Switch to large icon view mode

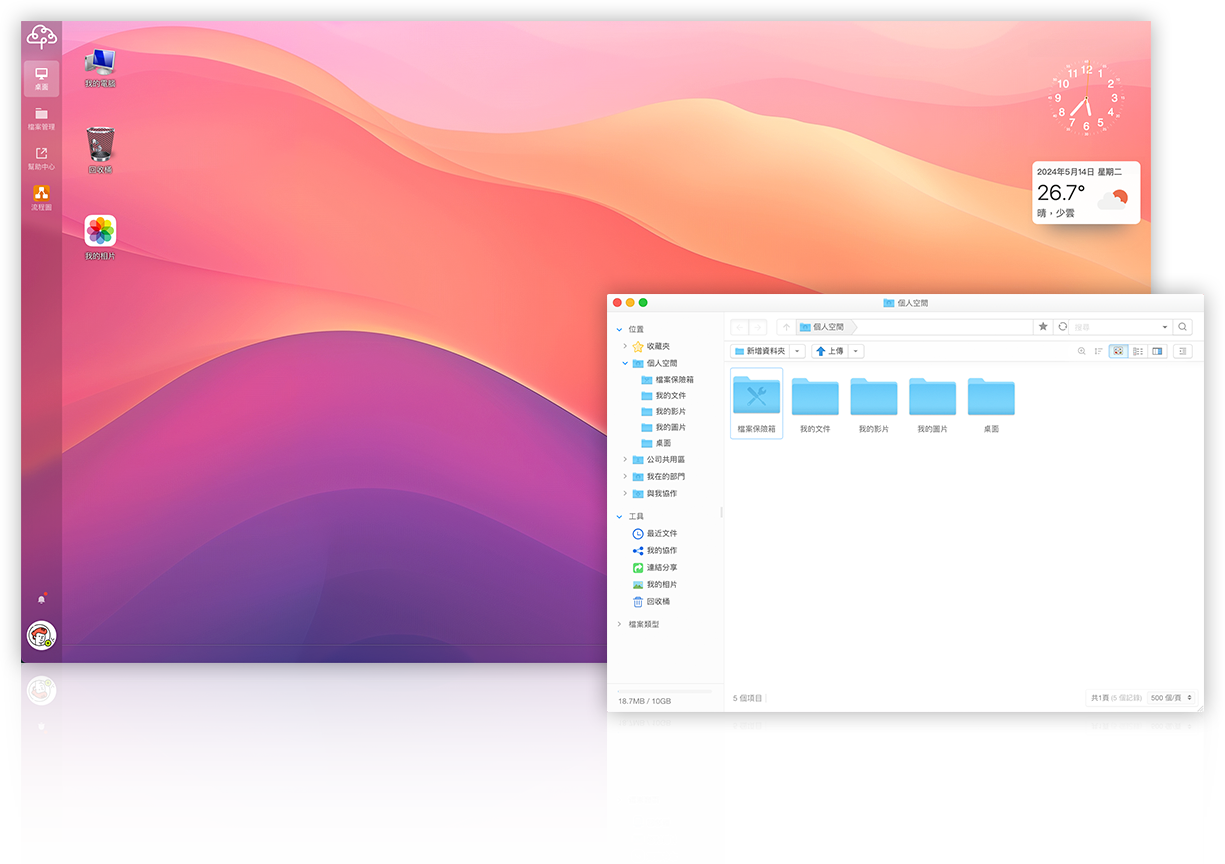click(x=1118, y=352)
